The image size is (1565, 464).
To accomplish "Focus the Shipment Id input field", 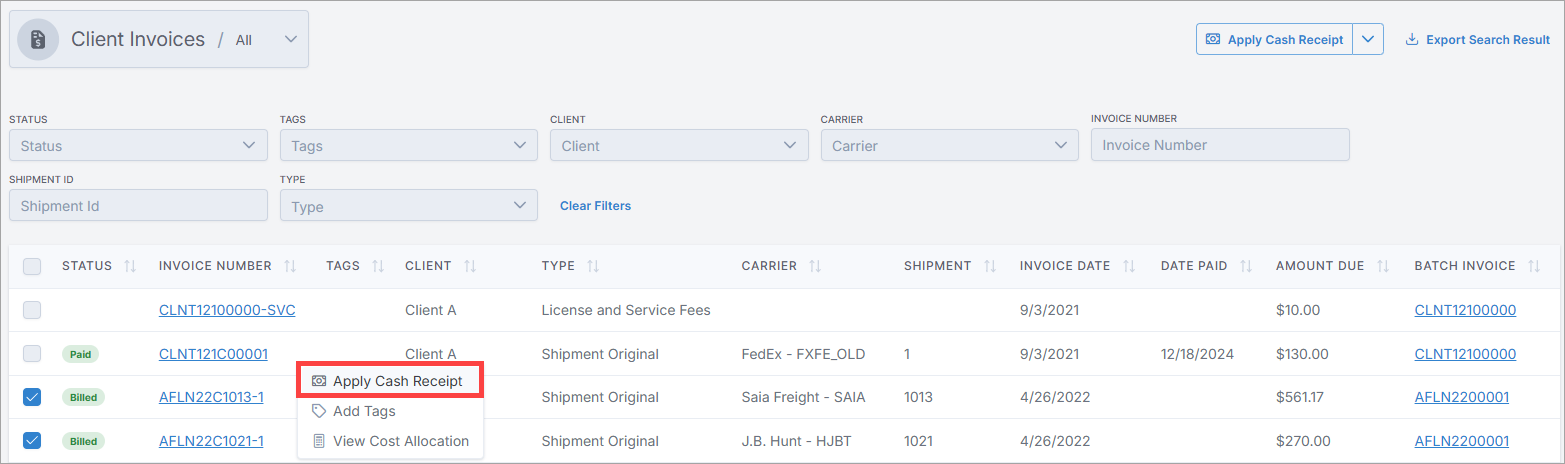I will pyautogui.click(x=138, y=206).
